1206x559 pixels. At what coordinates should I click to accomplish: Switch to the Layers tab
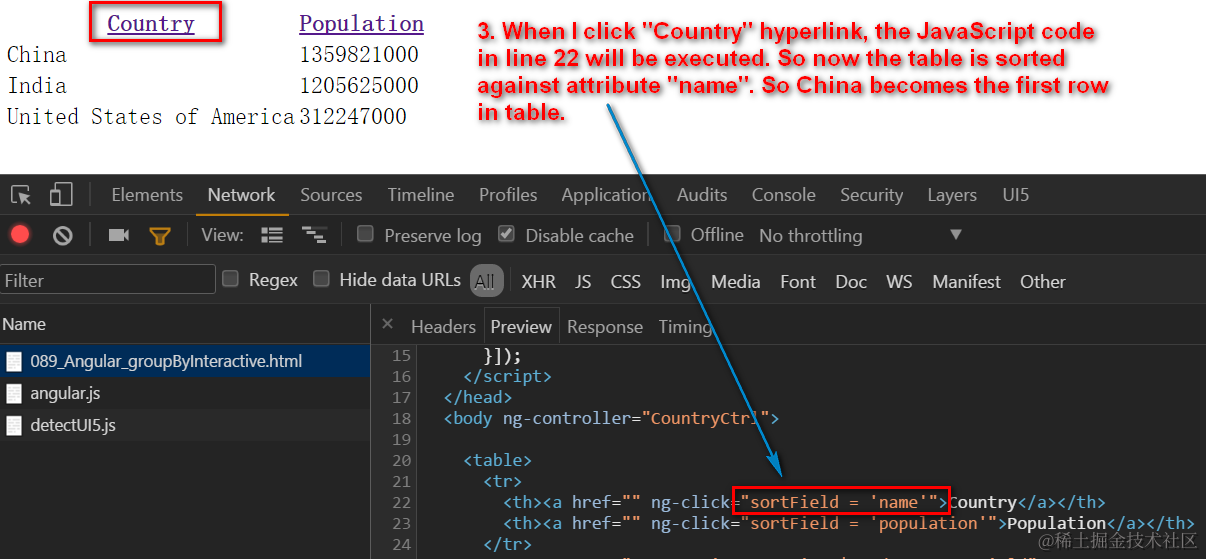[952, 195]
